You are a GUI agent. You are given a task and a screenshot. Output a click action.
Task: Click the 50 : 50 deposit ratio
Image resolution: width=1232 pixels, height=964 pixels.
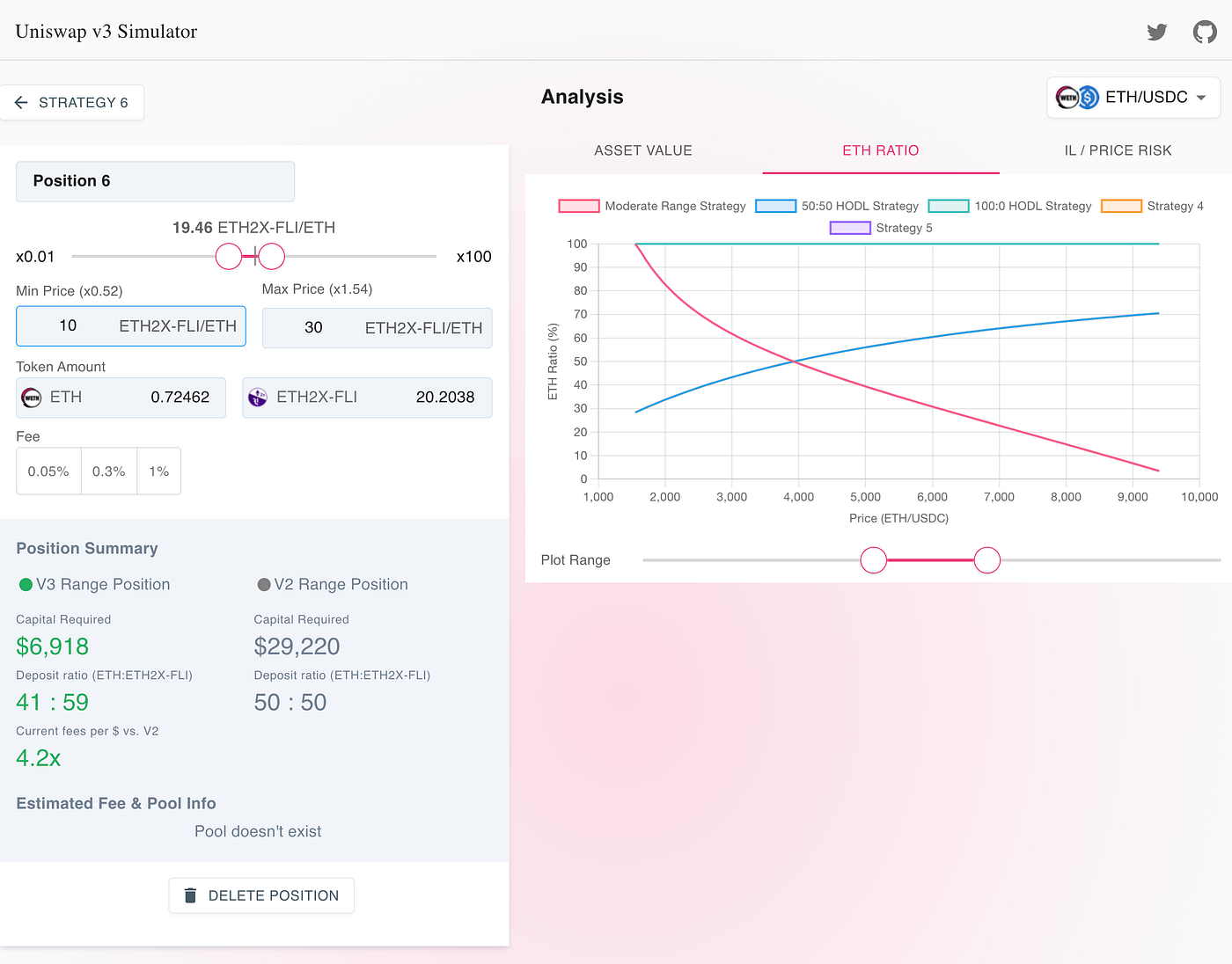[x=290, y=703]
